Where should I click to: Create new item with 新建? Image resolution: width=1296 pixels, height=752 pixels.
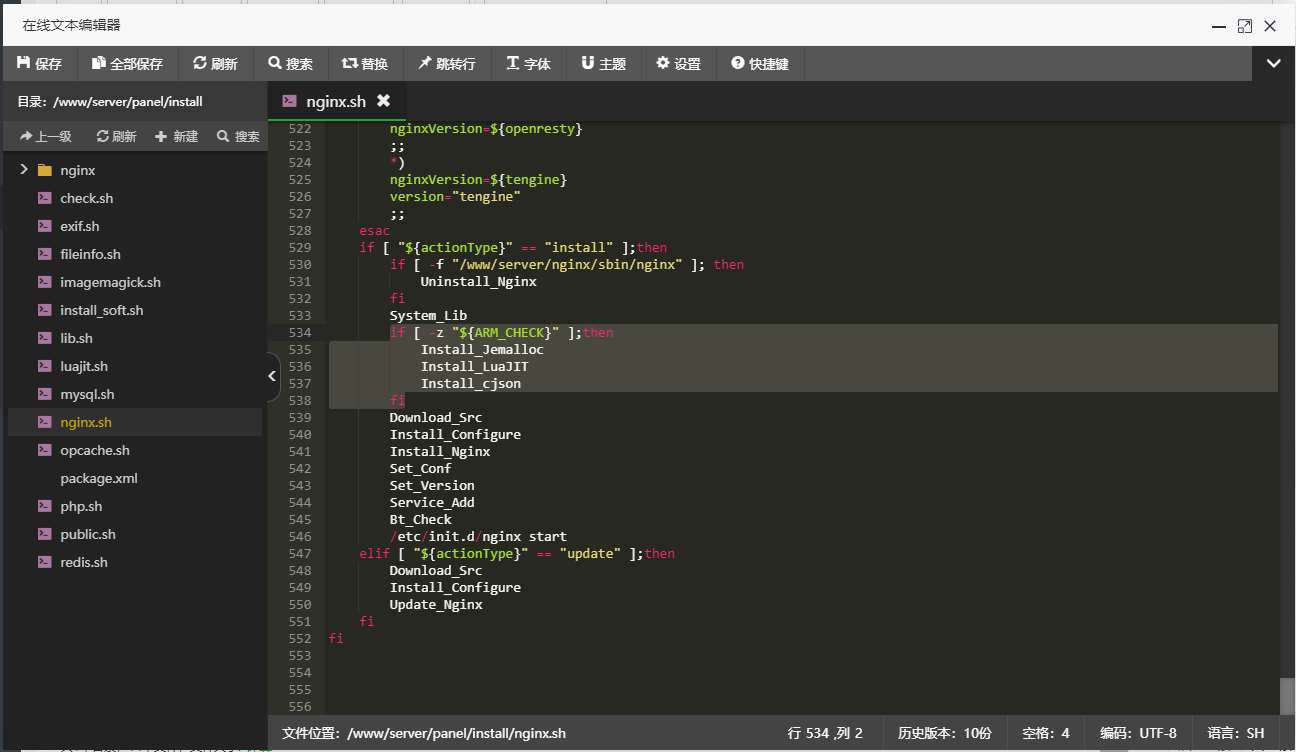pyautogui.click(x=177, y=136)
